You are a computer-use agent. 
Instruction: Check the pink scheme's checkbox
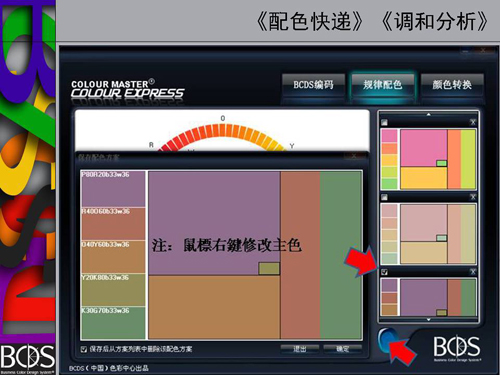click(384, 122)
